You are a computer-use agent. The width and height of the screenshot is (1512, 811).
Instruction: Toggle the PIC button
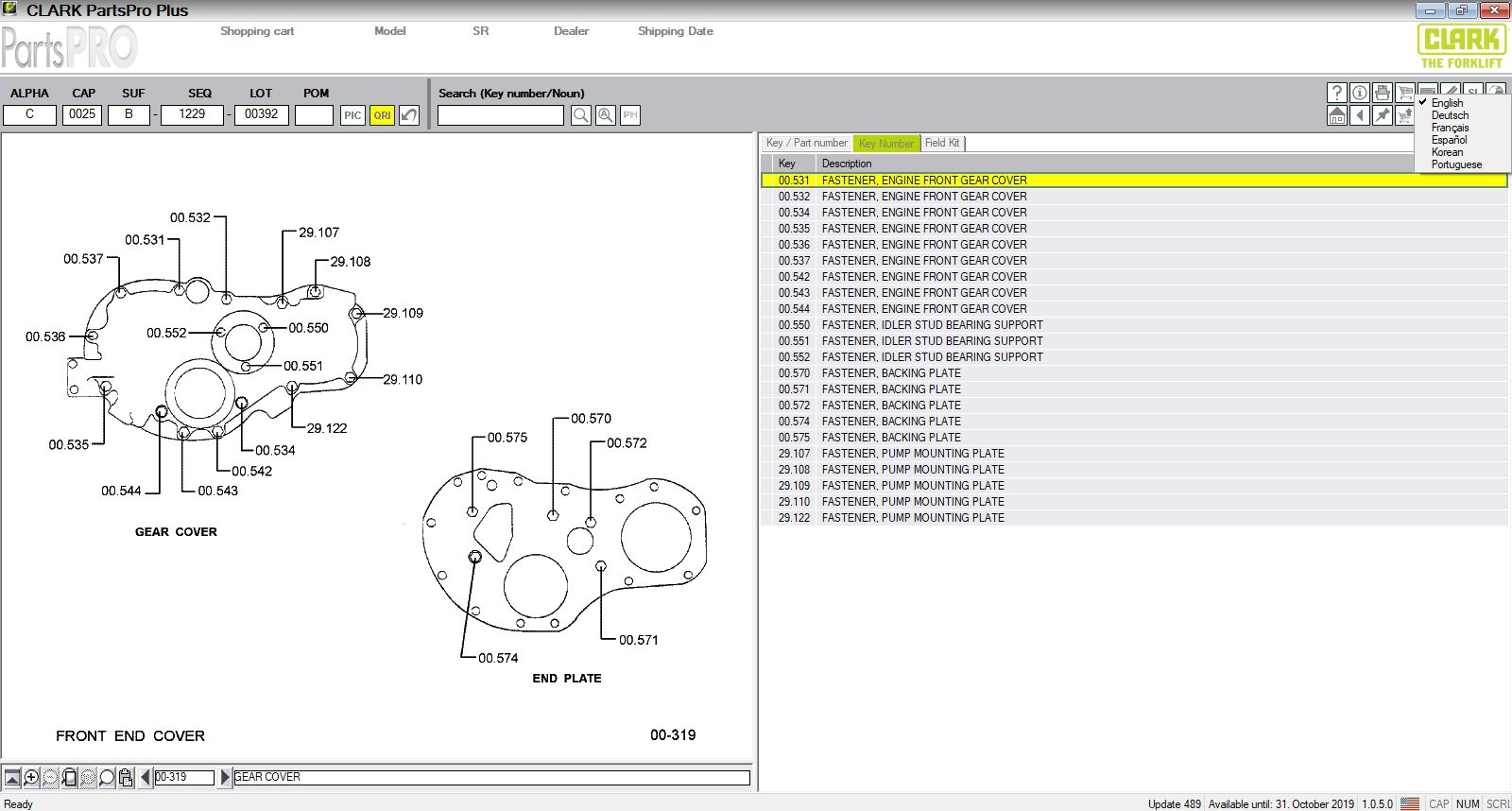point(352,115)
